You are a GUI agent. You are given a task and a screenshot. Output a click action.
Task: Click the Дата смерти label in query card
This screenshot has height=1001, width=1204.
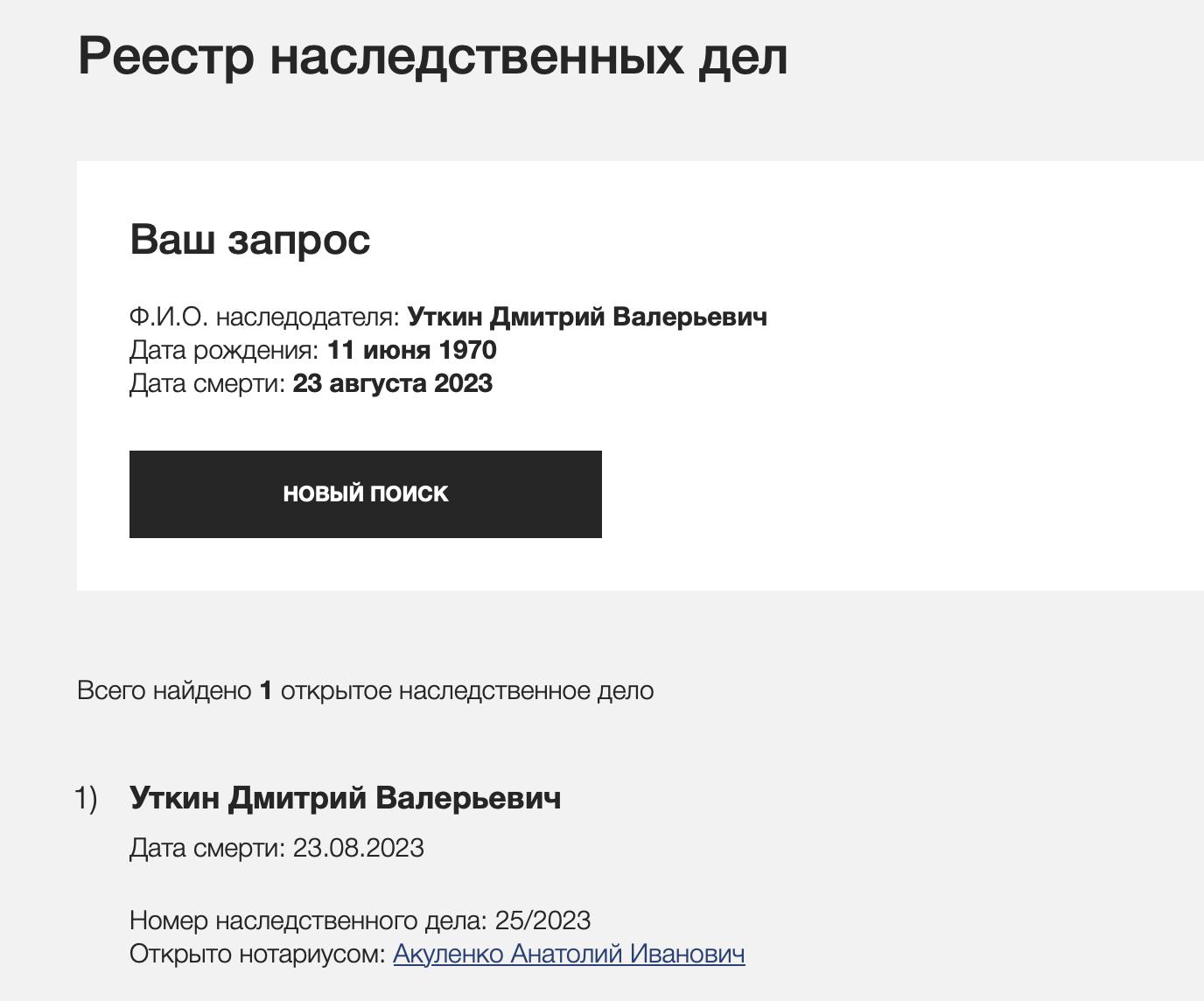coord(207,383)
